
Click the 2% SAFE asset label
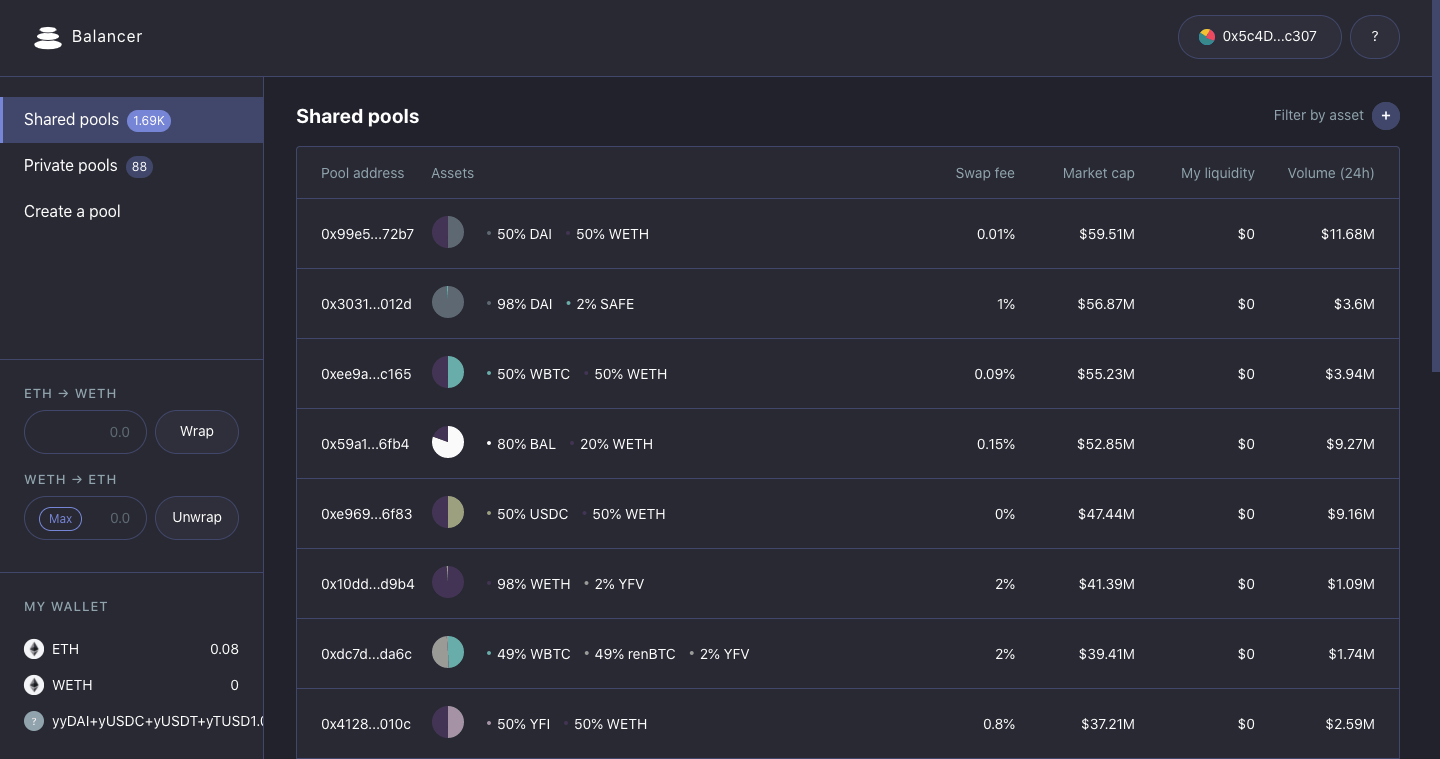click(x=605, y=304)
